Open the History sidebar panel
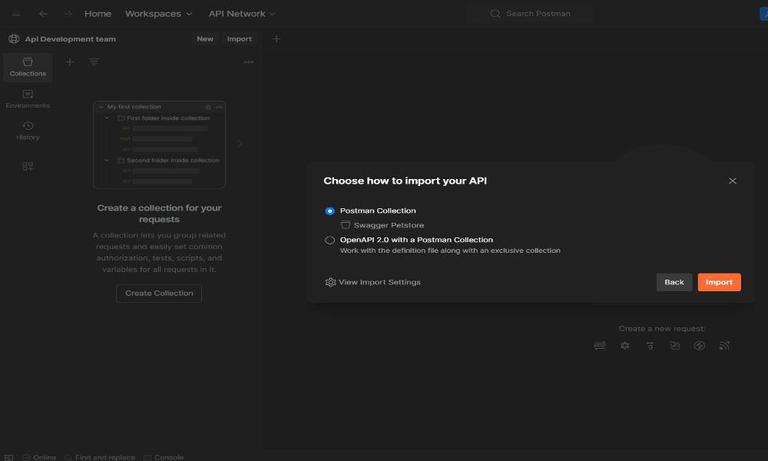The width and height of the screenshot is (768, 461). point(27,130)
